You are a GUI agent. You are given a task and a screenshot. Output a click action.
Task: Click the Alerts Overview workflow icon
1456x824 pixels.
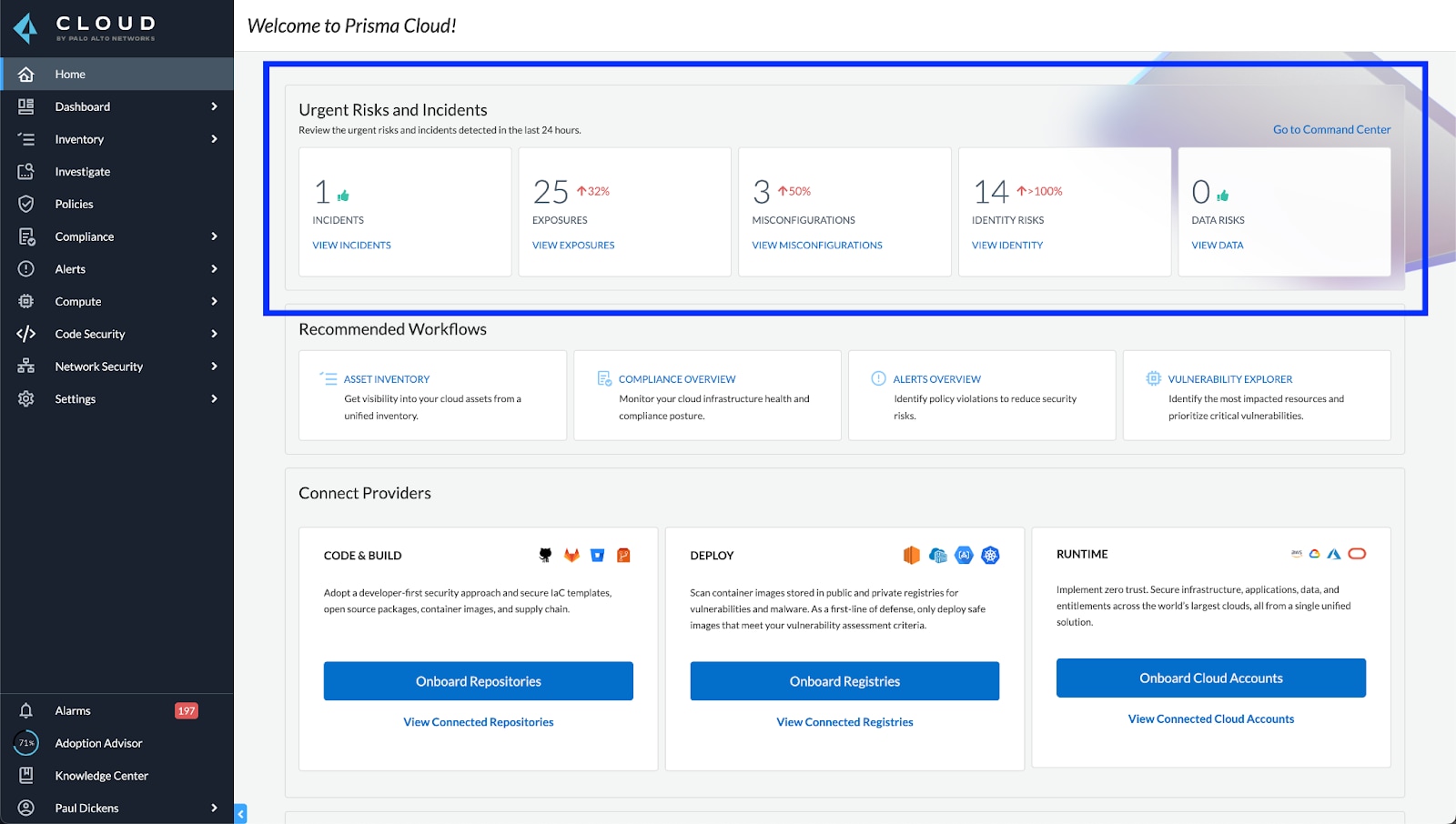pos(878,378)
